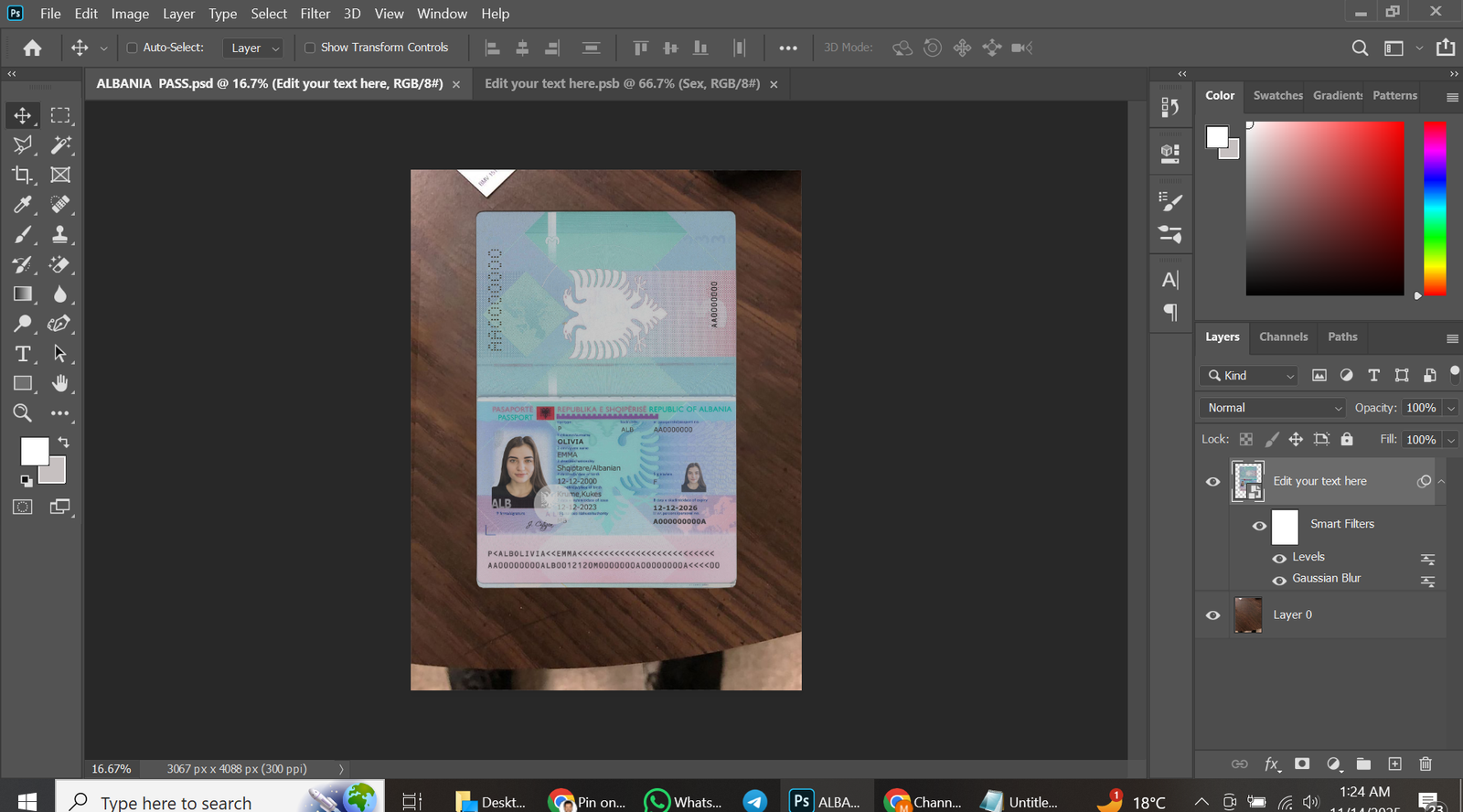Hide Layer 0

(x=1213, y=615)
